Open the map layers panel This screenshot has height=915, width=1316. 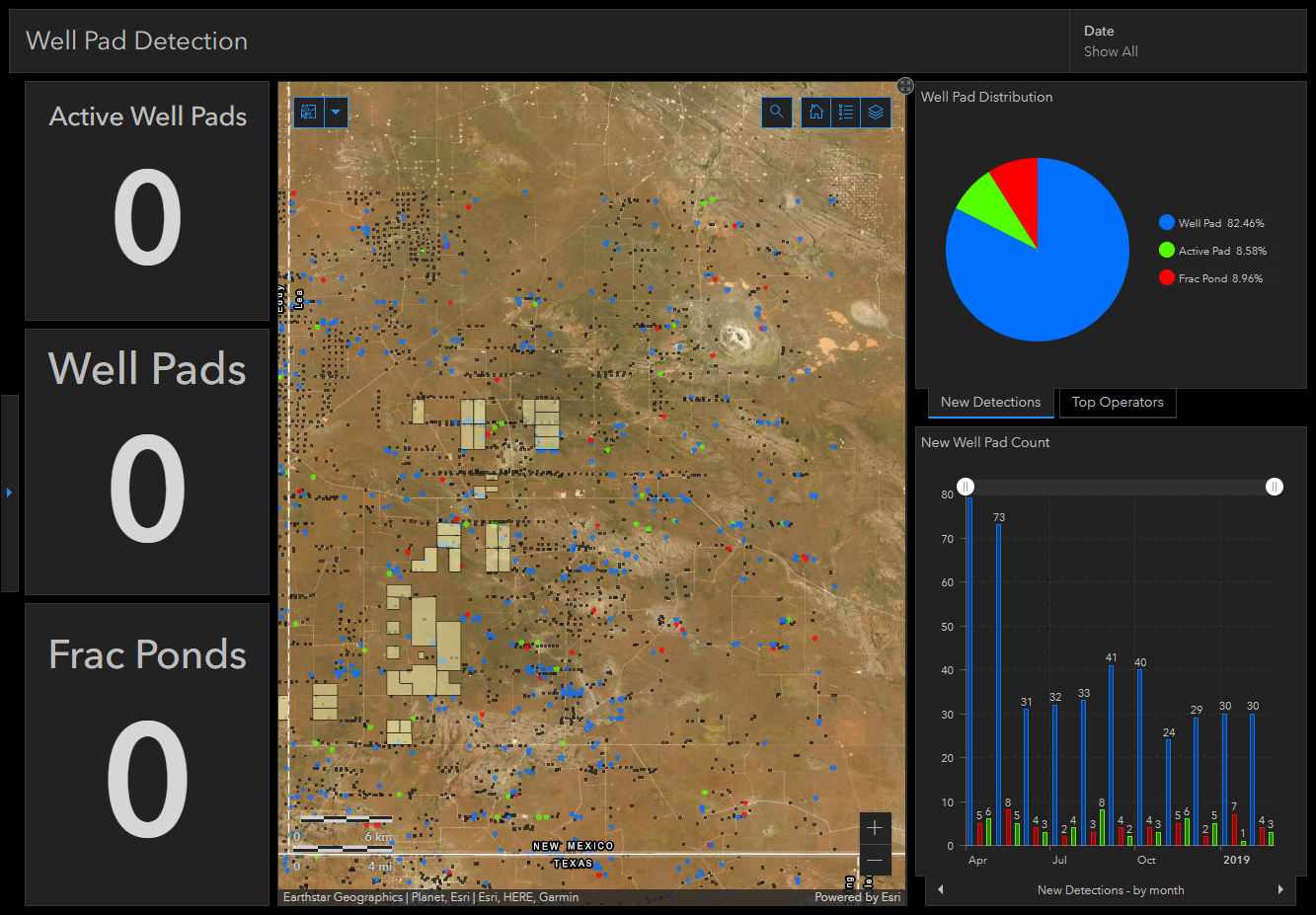tap(876, 113)
